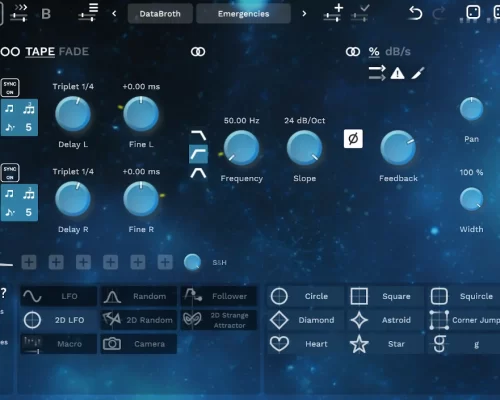
Task: Click the first plus modulator slot
Action: 29,262
